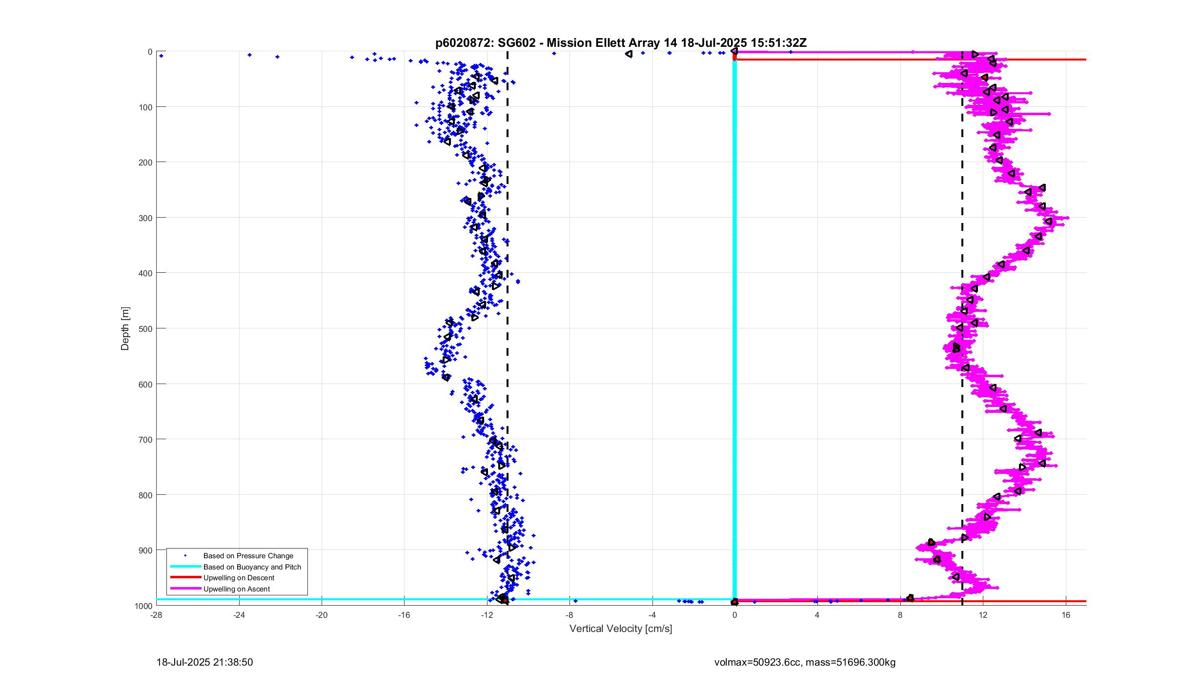
Task: Click the depth axis tick label '100'
Action: (x=144, y=107)
